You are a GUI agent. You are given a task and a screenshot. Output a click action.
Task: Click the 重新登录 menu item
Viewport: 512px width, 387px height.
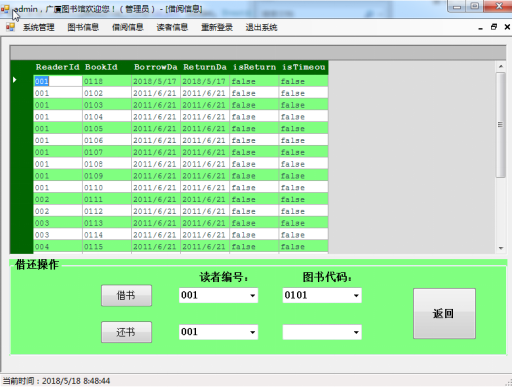tap(217, 27)
